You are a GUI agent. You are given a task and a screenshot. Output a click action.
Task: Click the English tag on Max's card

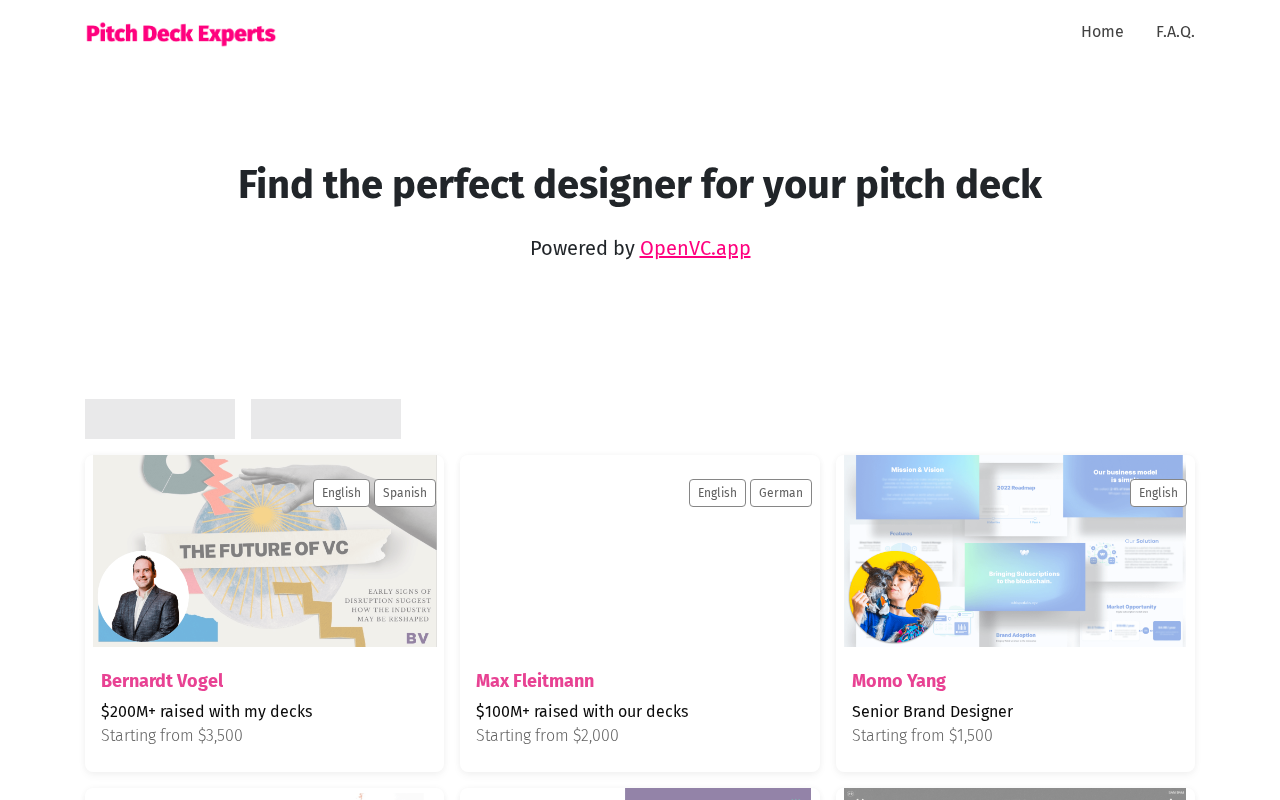[717, 493]
